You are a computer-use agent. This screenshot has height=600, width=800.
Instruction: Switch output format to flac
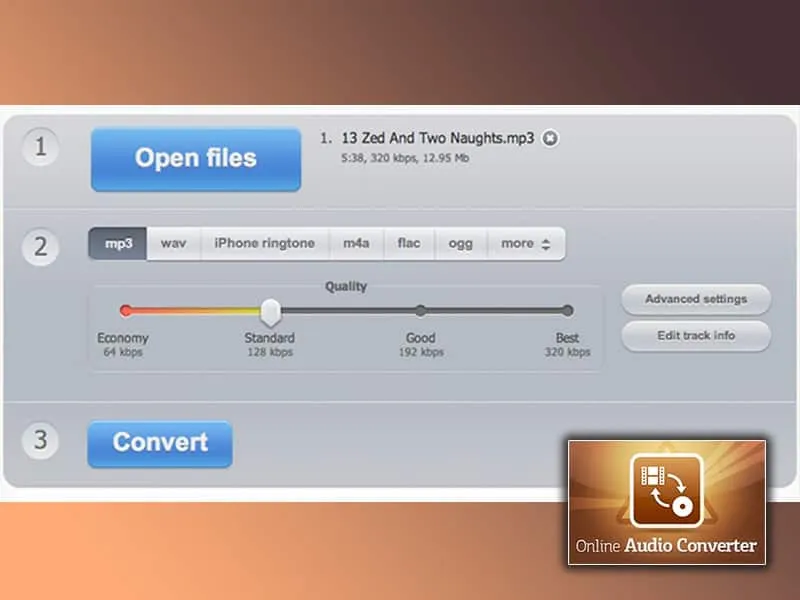click(408, 244)
